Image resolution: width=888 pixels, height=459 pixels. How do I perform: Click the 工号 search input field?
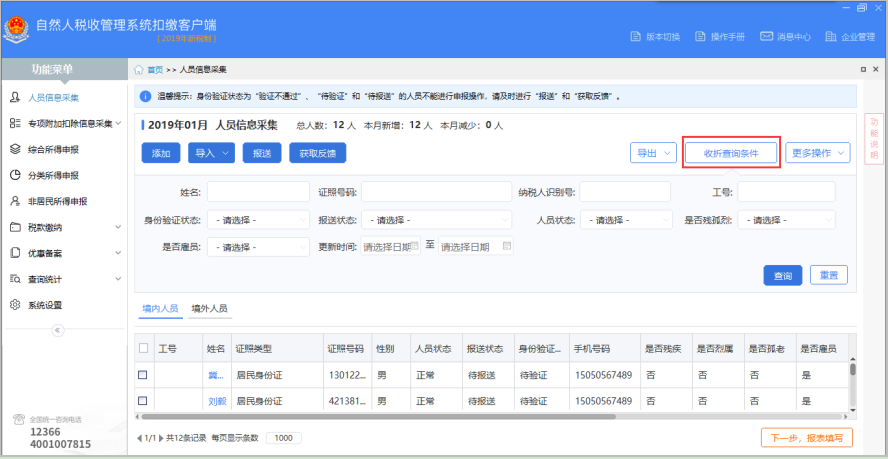point(786,192)
